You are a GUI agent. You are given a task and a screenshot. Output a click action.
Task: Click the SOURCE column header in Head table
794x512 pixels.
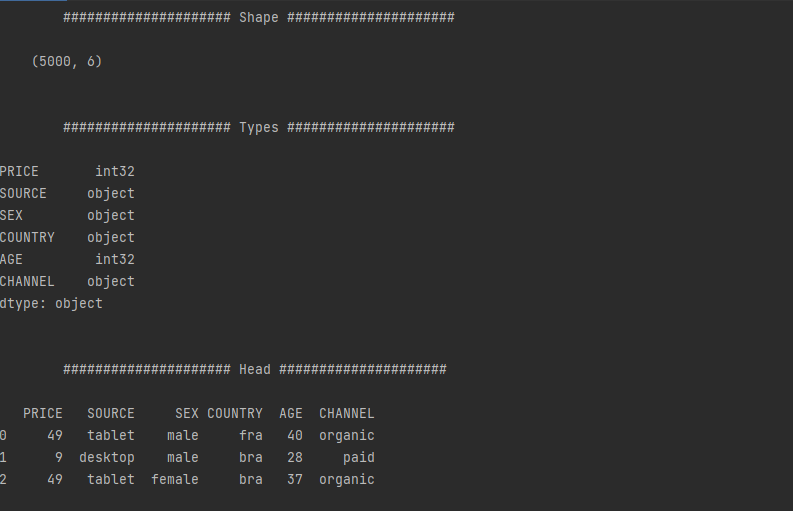click(111, 413)
